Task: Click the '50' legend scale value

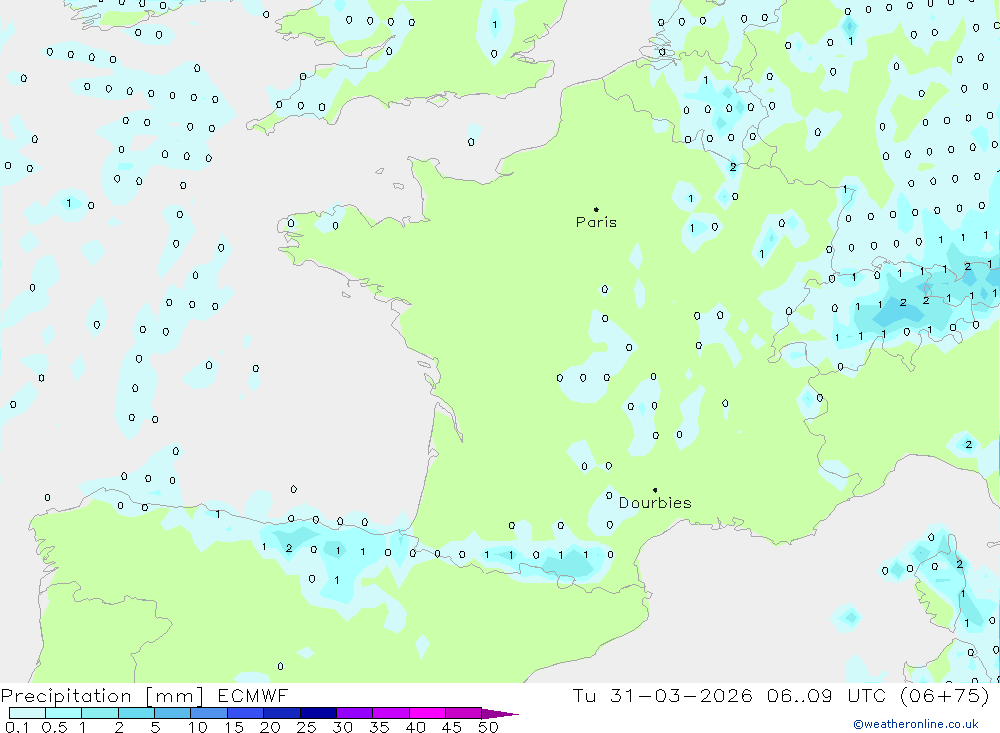Action: tap(488, 727)
